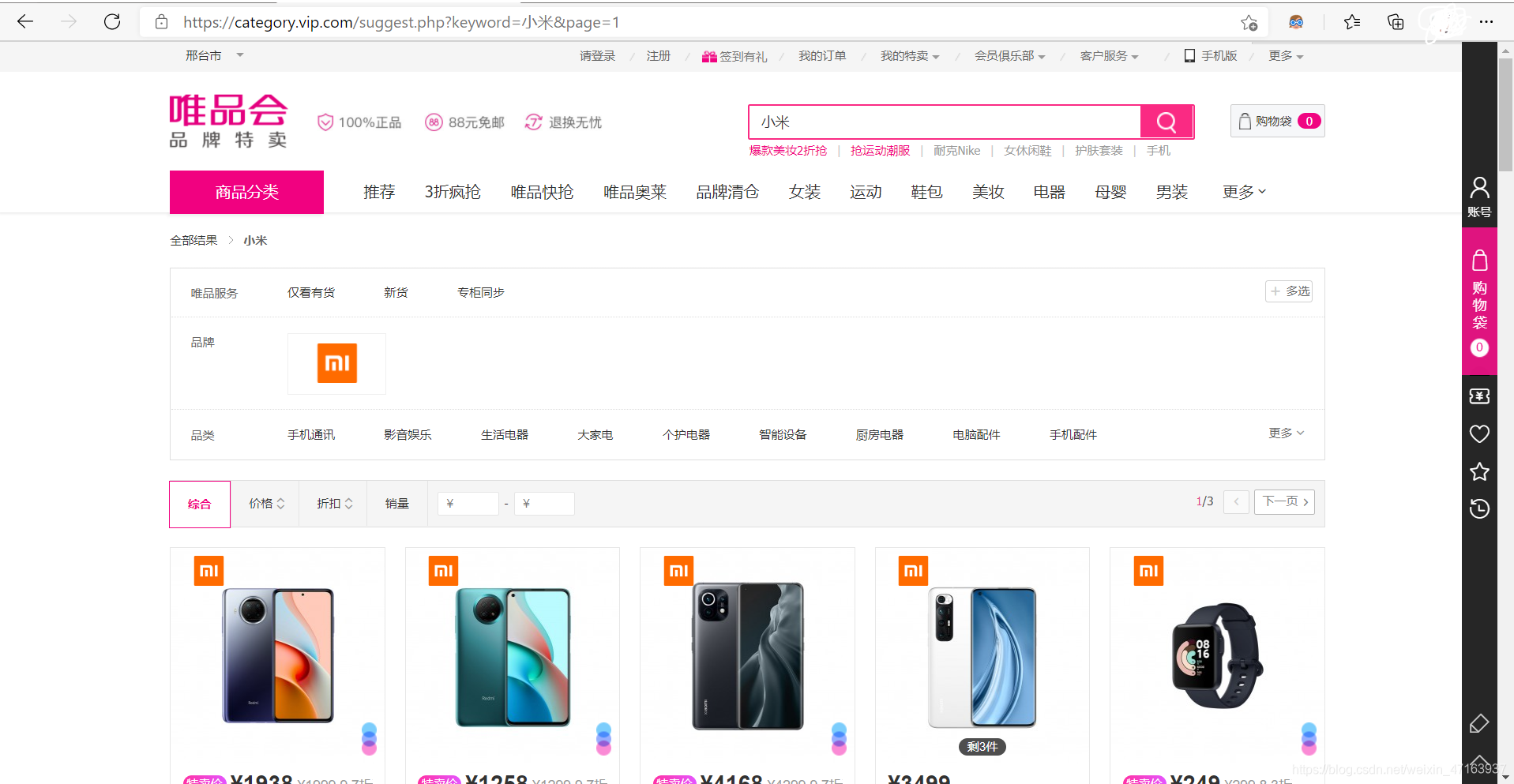Click the 爆款美妆2折抢 hot search link

788,151
